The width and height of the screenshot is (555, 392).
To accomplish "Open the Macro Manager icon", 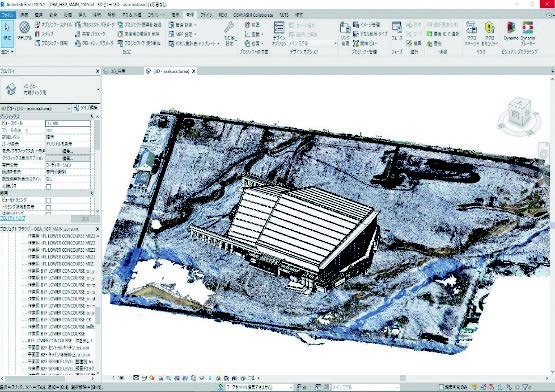I will pos(471,33).
